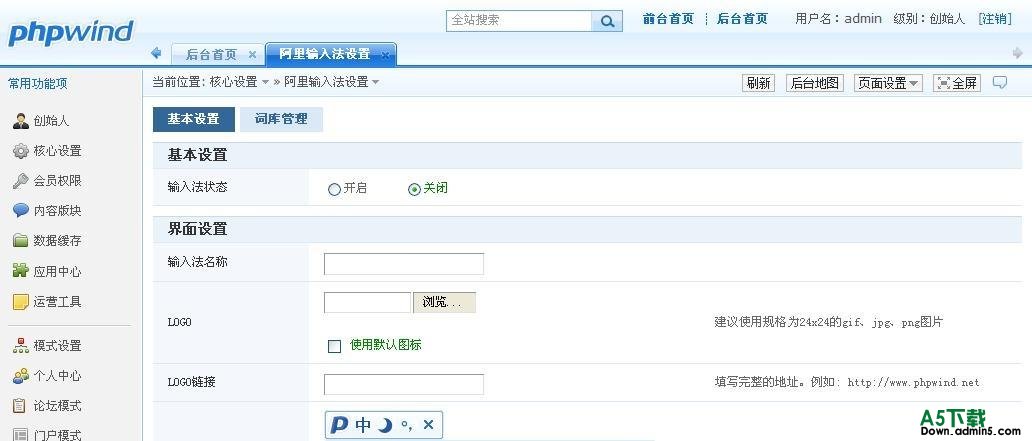Click the 前台首页 link

(668, 19)
